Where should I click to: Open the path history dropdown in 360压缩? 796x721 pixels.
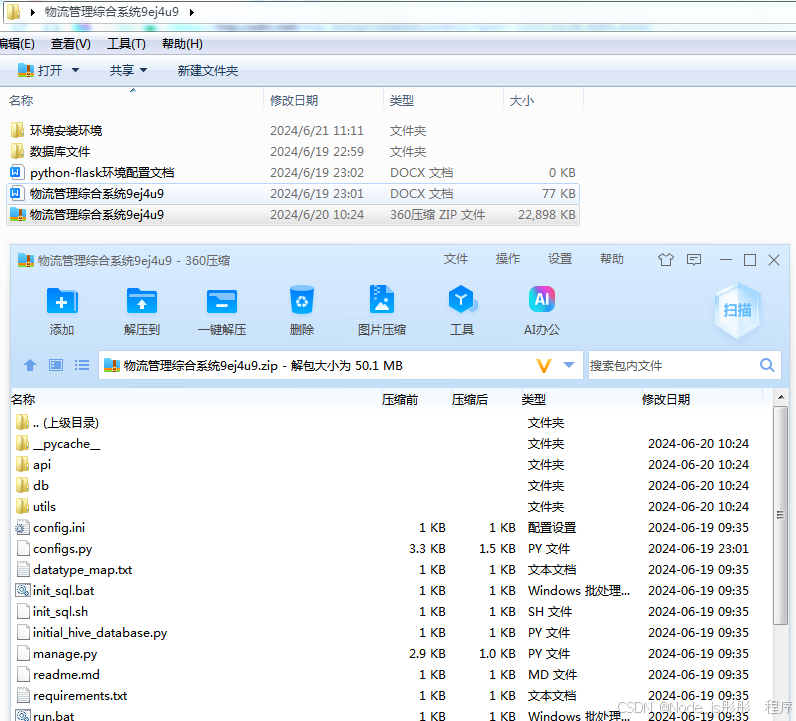pyautogui.click(x=569, y=365)
